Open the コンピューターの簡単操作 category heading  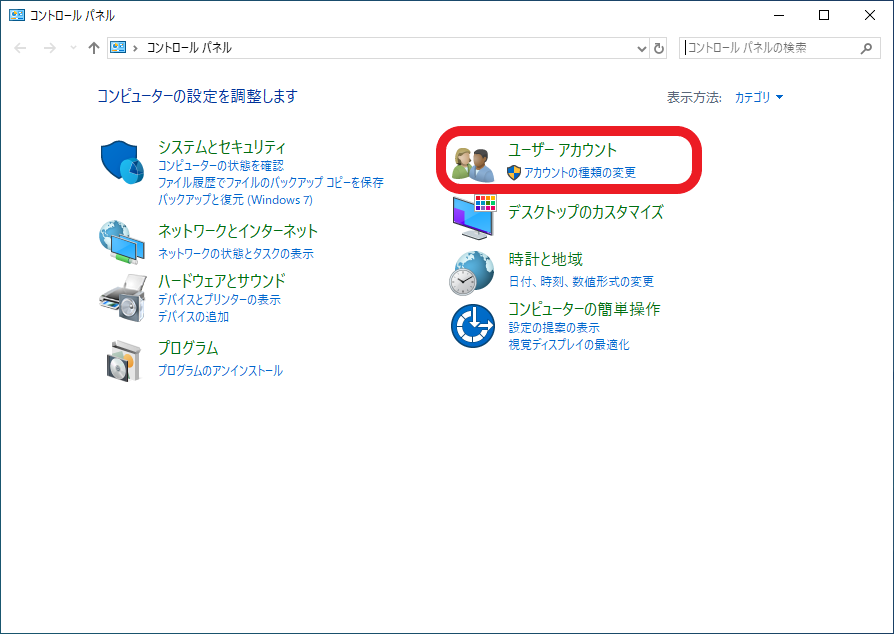tap(584, 309)
